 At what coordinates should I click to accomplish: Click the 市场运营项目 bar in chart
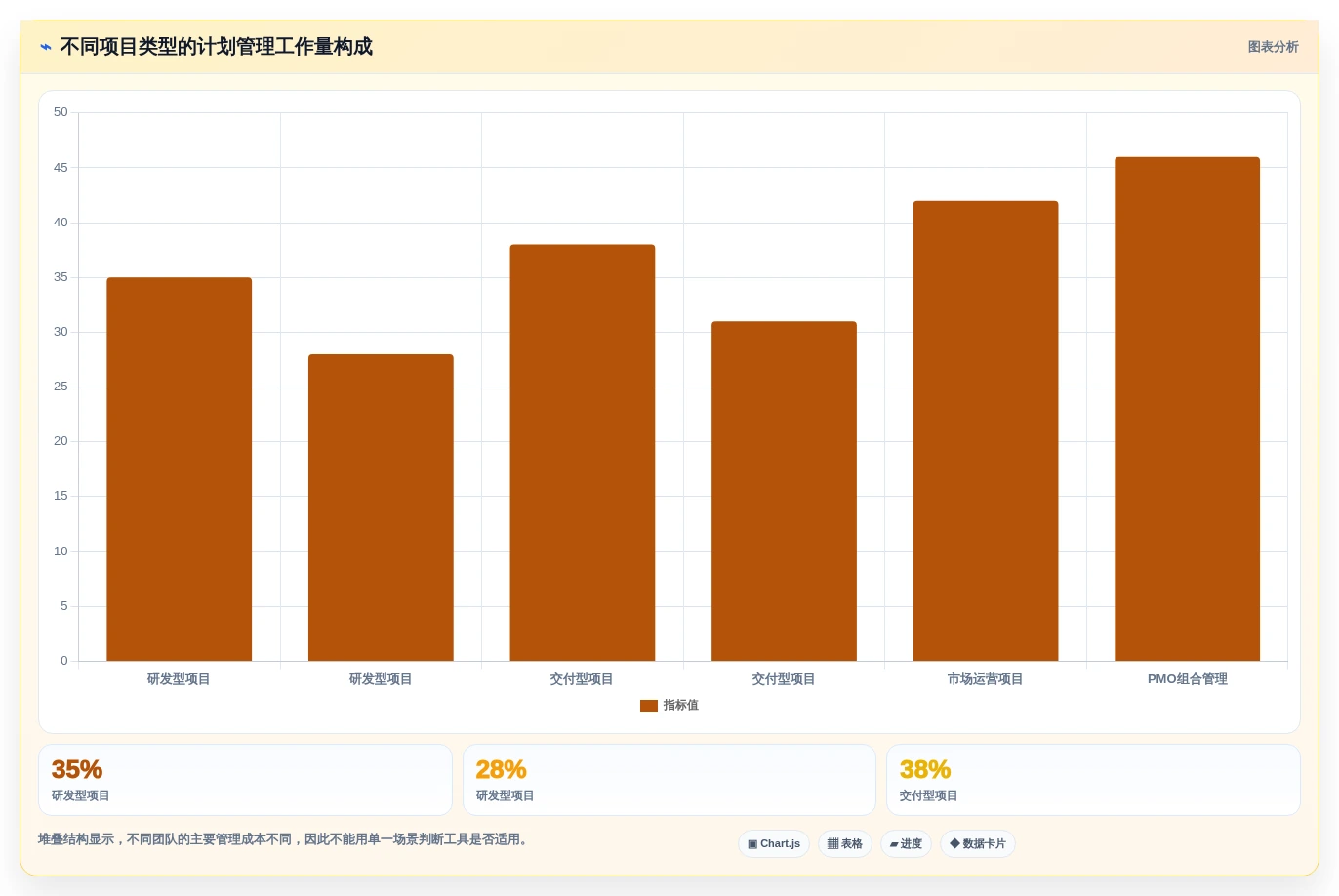click(986, 430)
